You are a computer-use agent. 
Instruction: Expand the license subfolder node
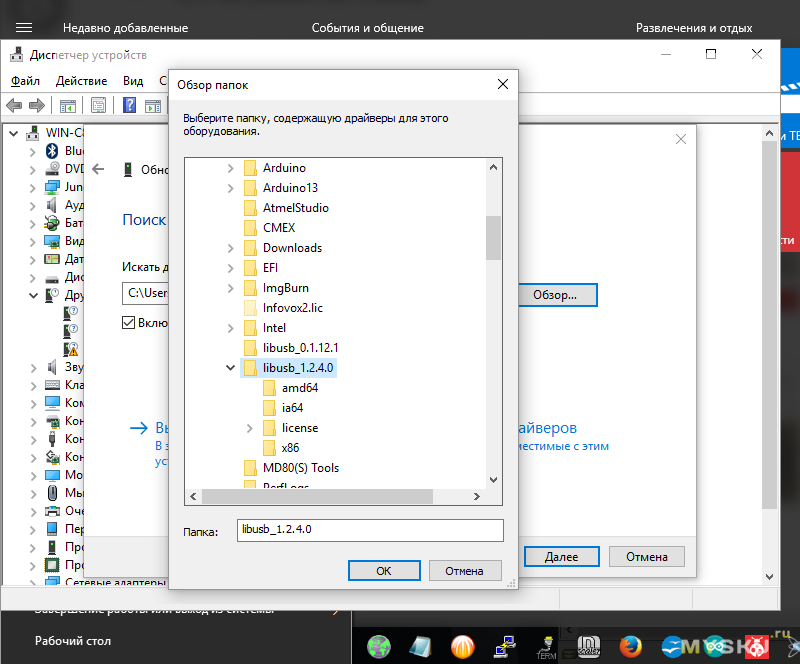pyautogui.click(x=249, y=428)
